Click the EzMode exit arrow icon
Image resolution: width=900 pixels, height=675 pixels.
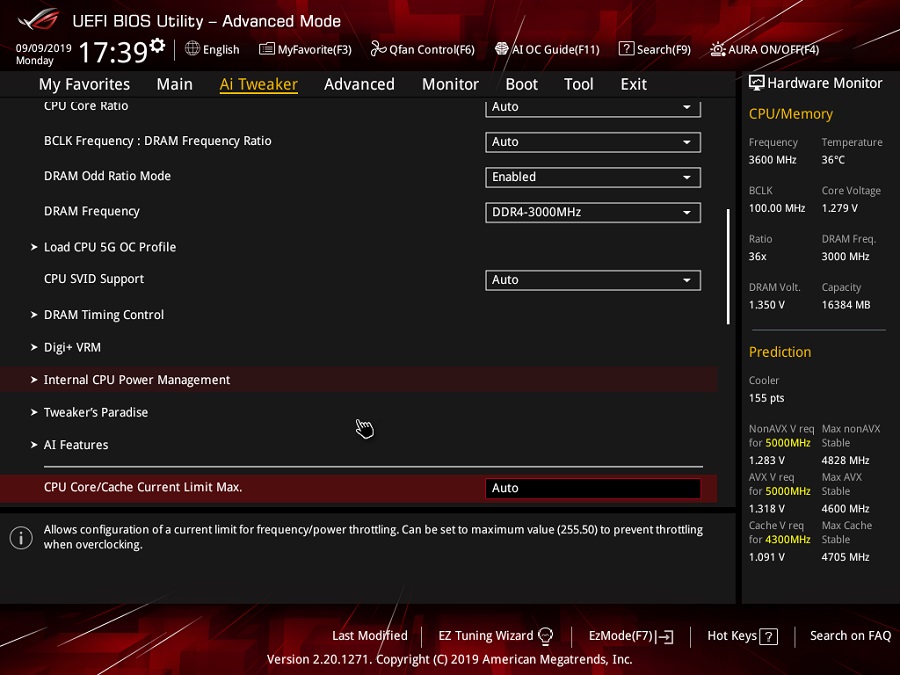pyautogui.click(x=665, y=636)
